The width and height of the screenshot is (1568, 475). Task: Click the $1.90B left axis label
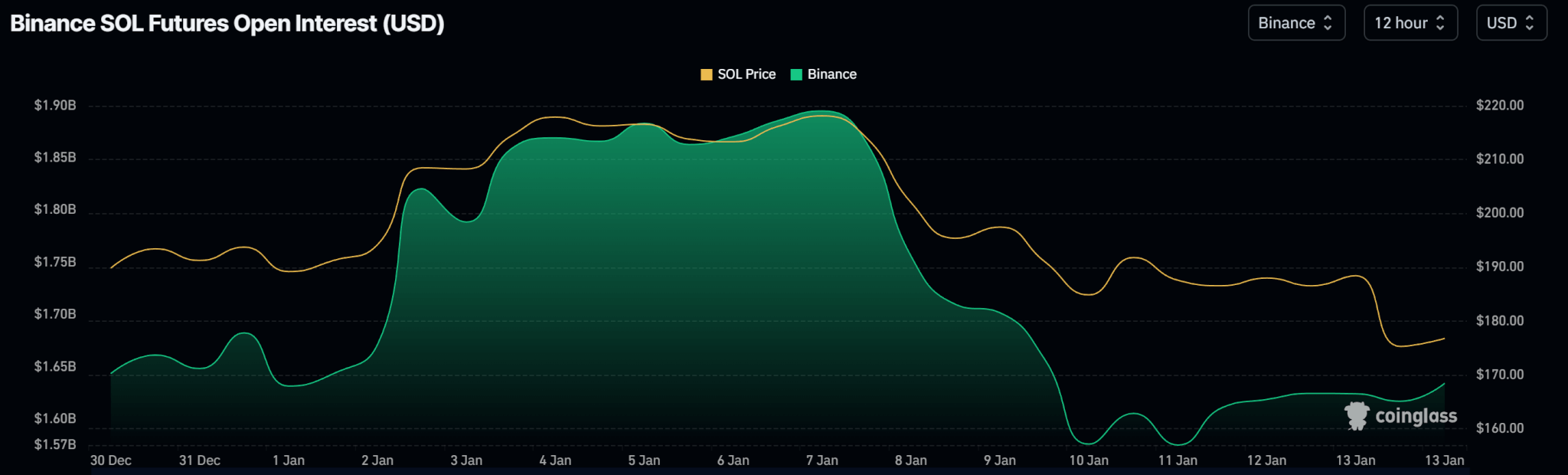point(55,105)
